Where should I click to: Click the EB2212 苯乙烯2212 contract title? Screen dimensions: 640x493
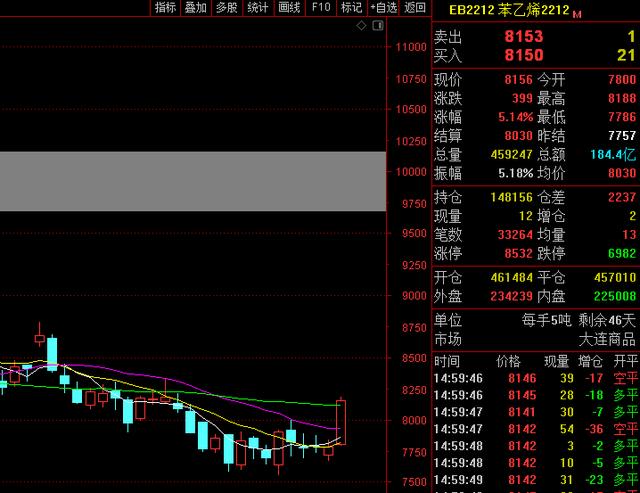508,11
